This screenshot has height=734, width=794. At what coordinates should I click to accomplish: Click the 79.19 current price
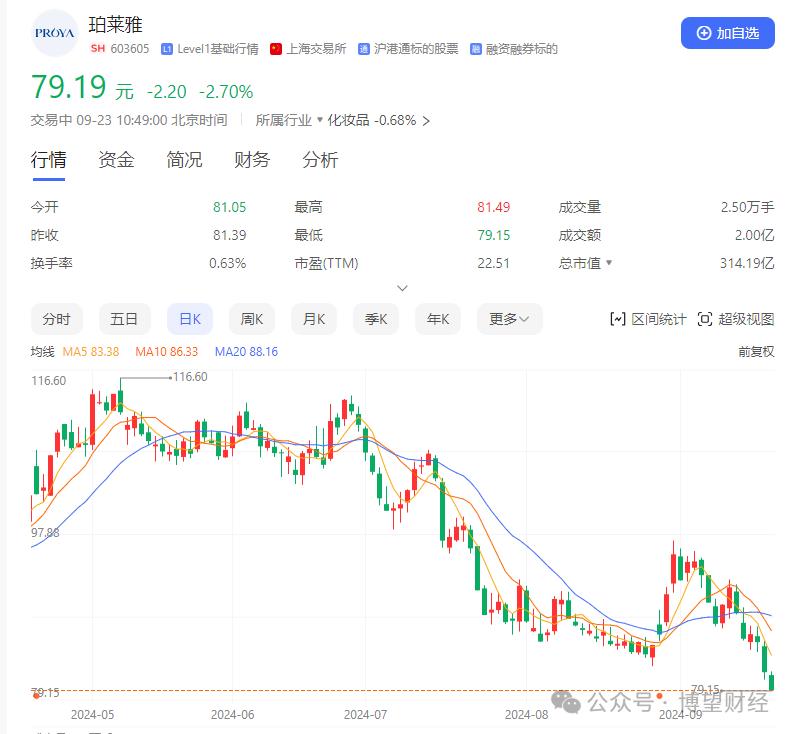point(68,87)
